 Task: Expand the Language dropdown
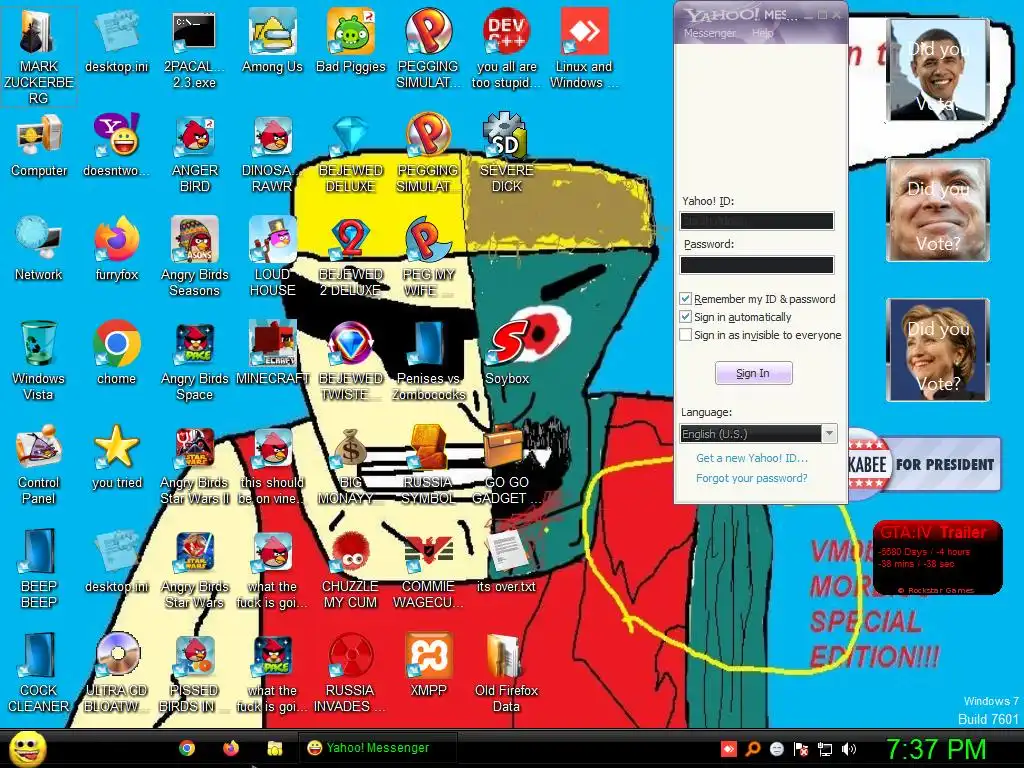point(829,434)
